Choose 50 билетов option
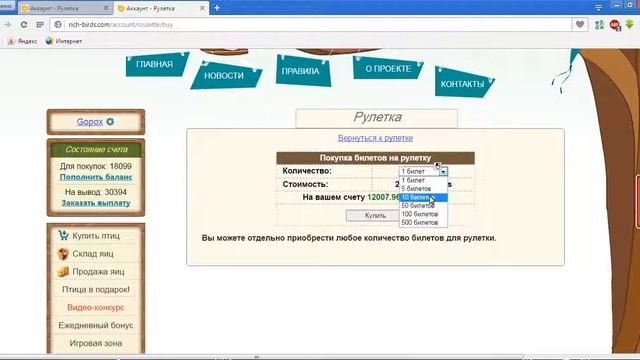640x360 pixels. pyautogui.click(x=423, y=206)
